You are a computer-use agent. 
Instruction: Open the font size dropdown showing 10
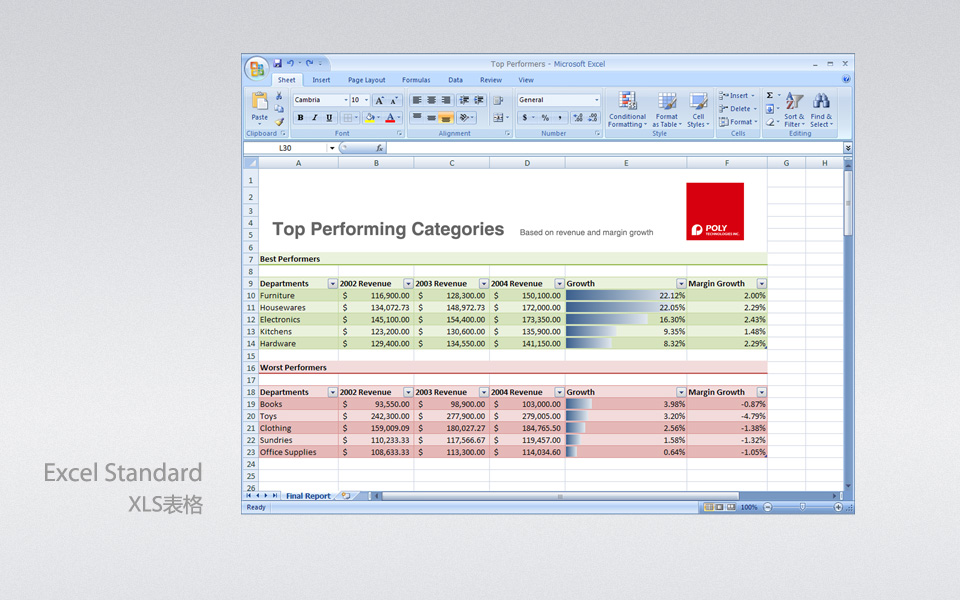(367, 100)
